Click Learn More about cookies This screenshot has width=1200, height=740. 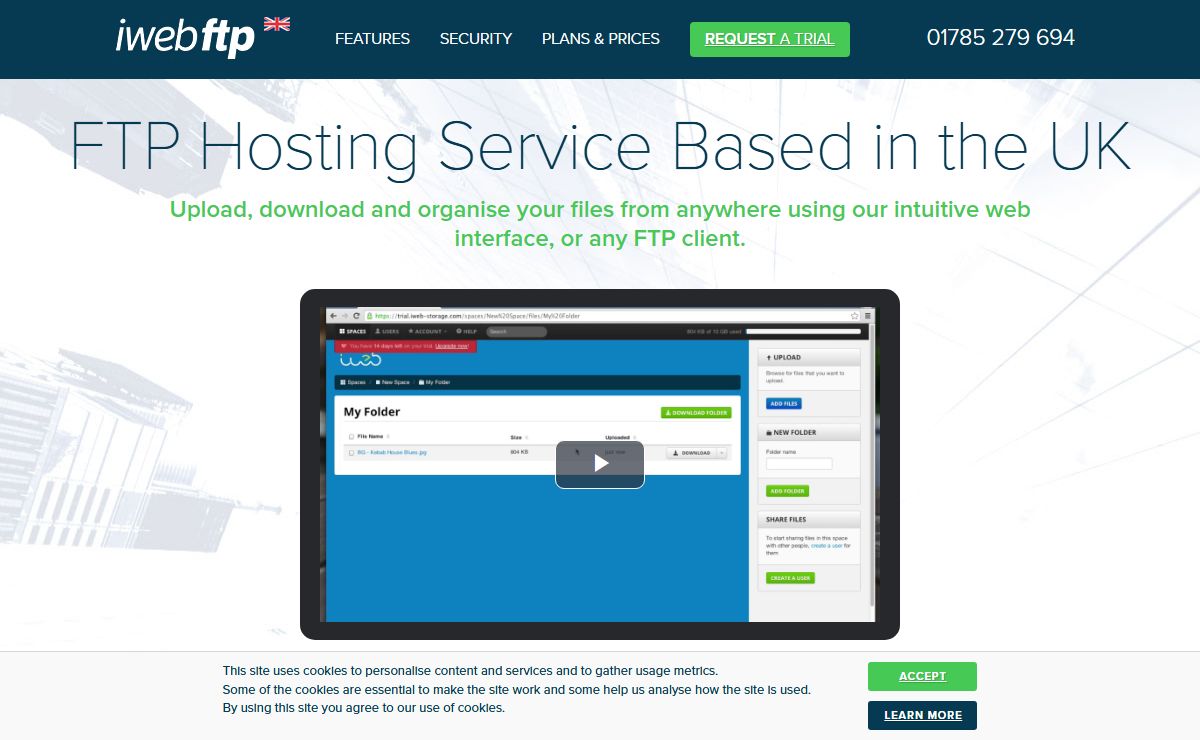coord(922,715)
